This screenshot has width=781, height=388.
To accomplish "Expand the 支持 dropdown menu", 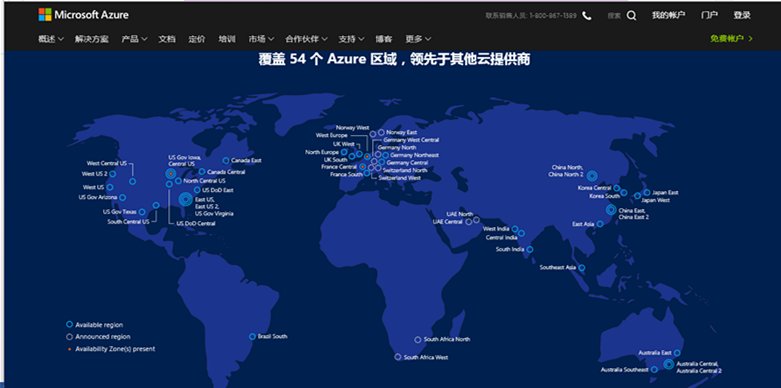I will (x=352, y=39).
